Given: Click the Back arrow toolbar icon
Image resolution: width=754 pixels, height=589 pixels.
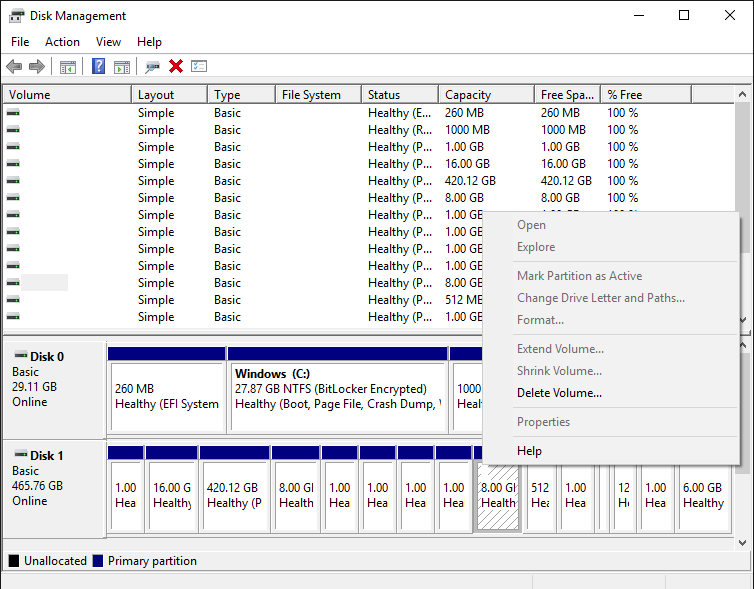Looking at the screenshot, I should pyautogui.click(x=14, y=66).
